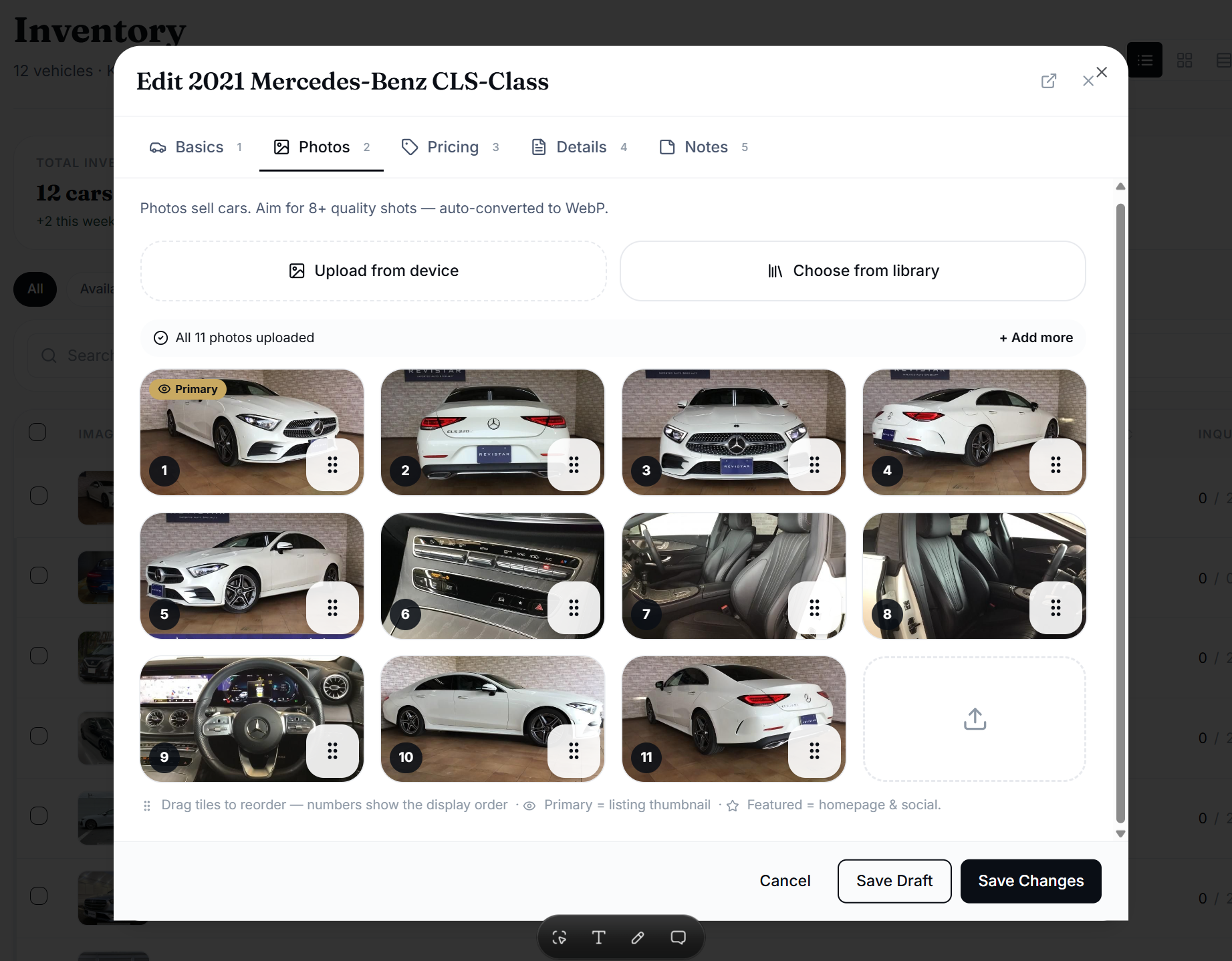The height and width of the screenshot is (961, 1232).
Task: Tick the first vehicle row checkbox in Inventory
Action: click(x=38, y=496)
